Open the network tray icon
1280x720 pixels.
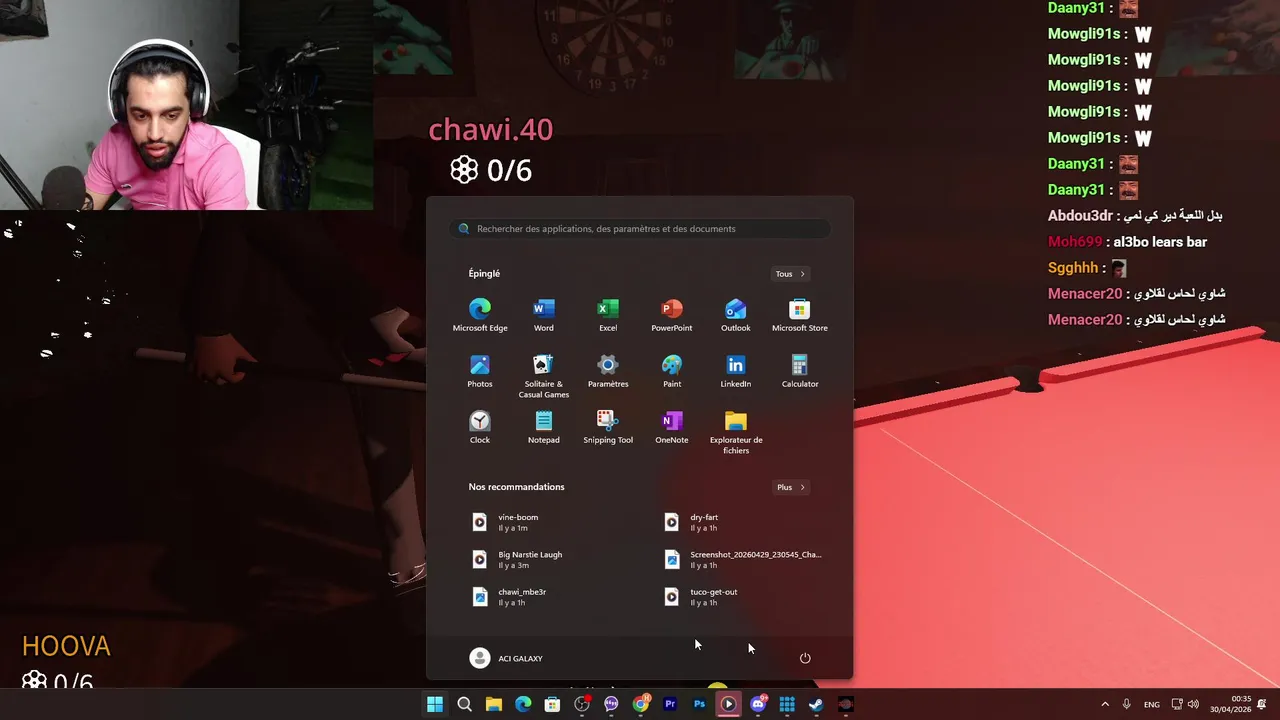(1177, 704)
